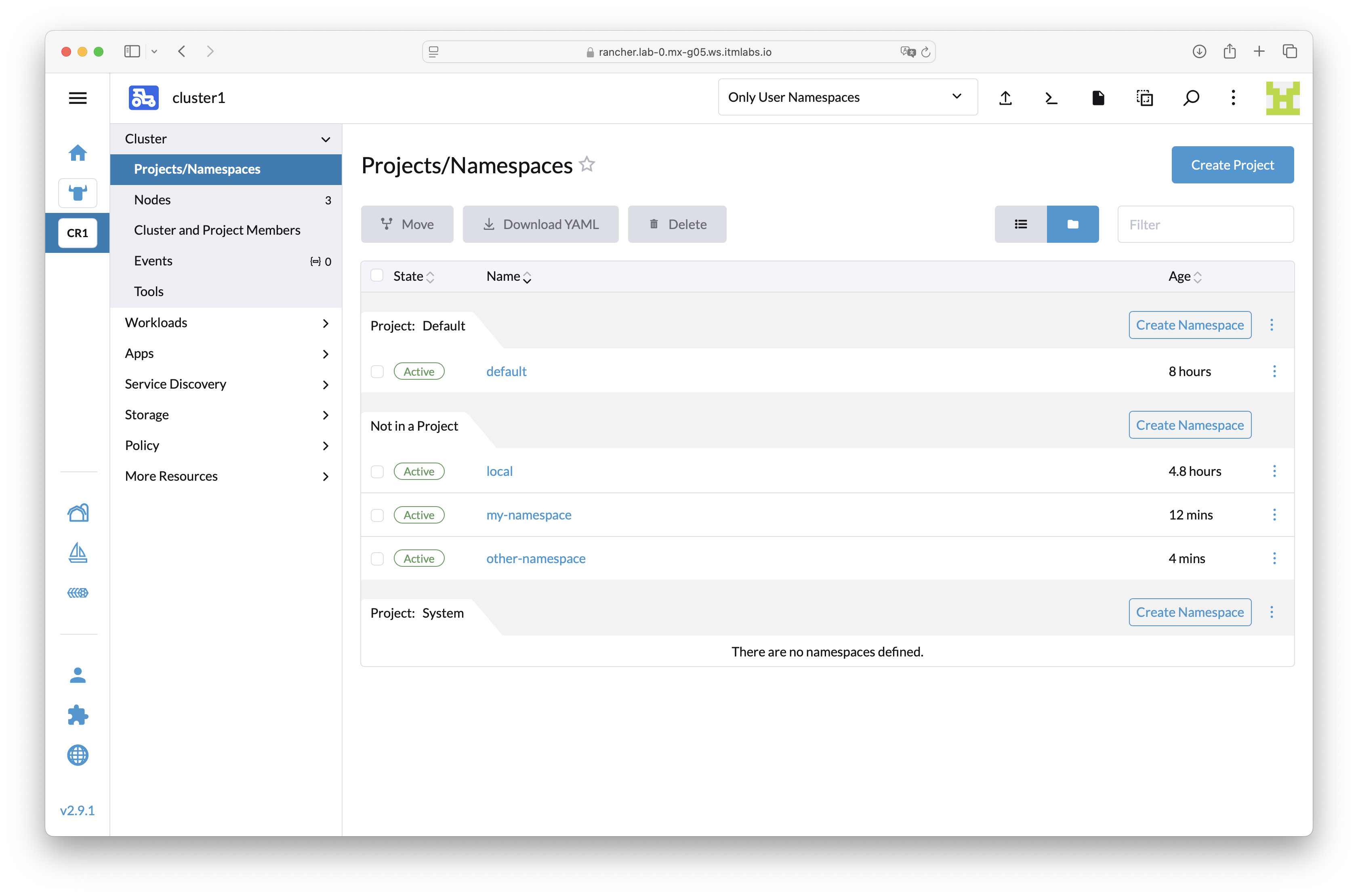Open the Extensions puzzle piece icon
Viewport: 1358px width, 896px height.
(x=78, y=715)
